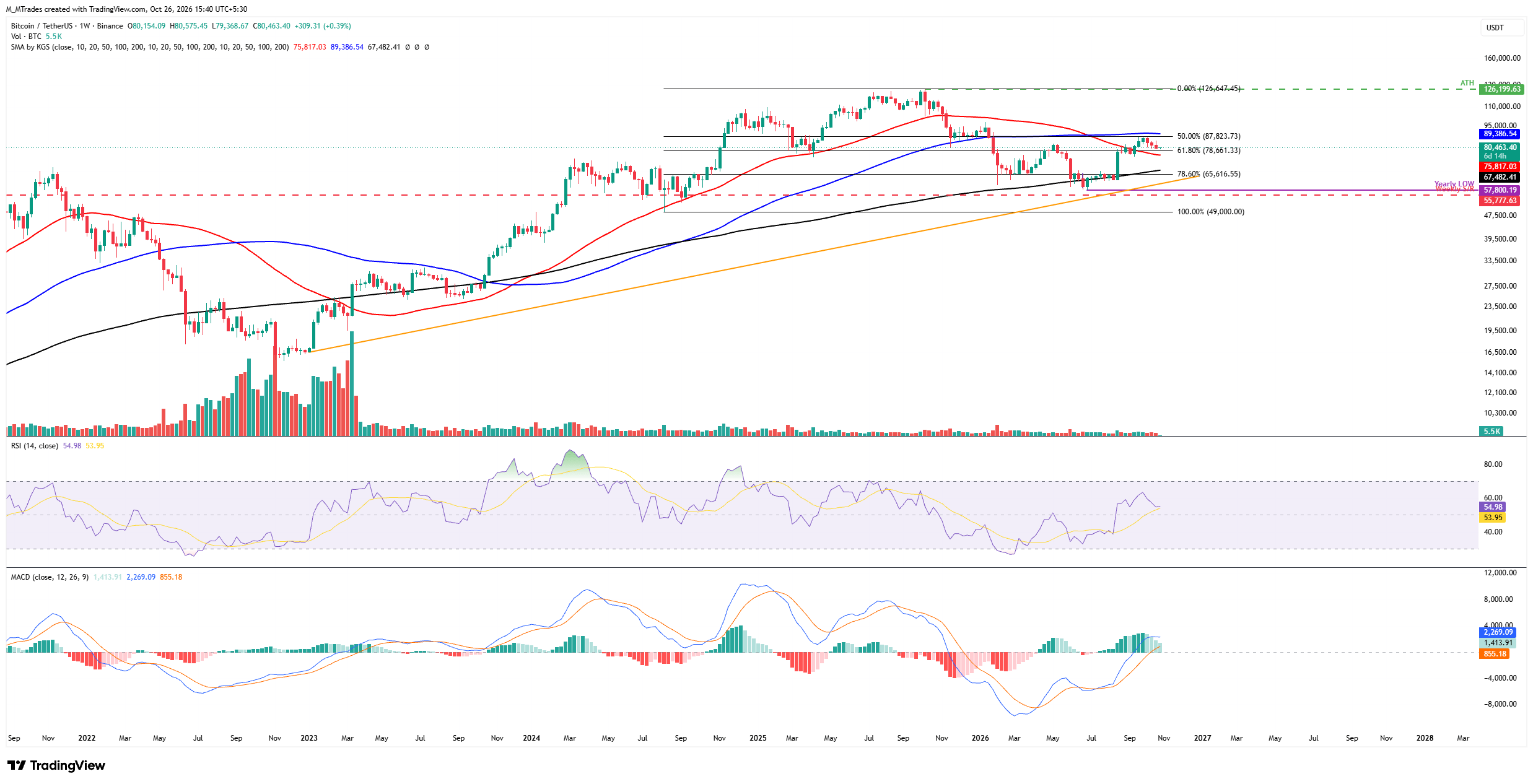The width and height of the screenshot is (1533, 784).
Task: Click the red dashed-line price label 55,777.63
Action: coord(1500,201)
